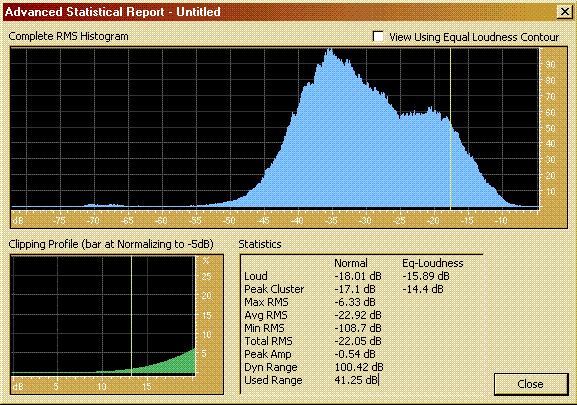Click the Normal column header
The image size is (577, 405).
point(351,263)
